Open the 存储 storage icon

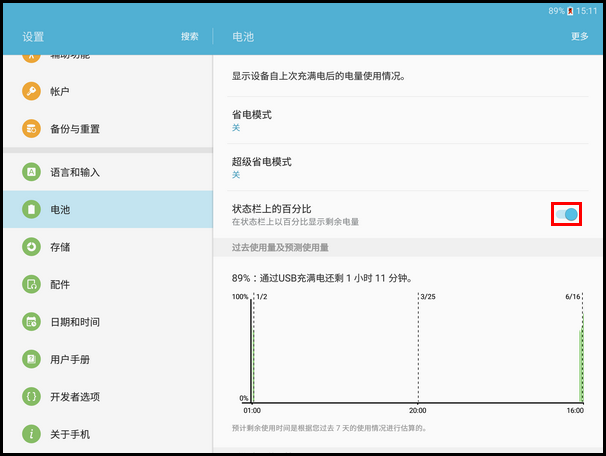pos(31,247)
